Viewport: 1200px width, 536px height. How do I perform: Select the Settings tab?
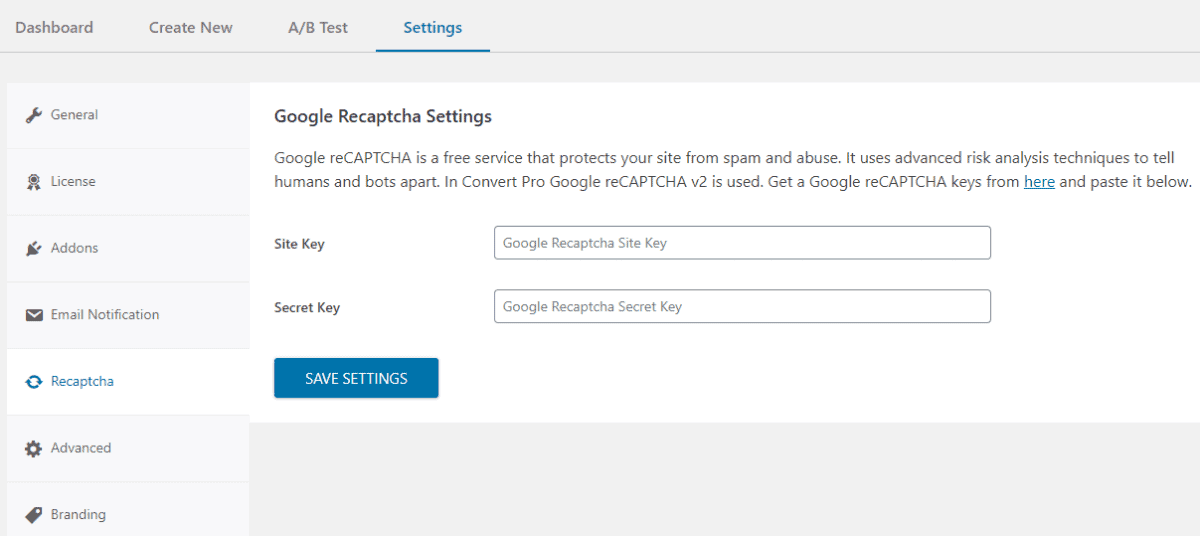[x=433, y=27]
